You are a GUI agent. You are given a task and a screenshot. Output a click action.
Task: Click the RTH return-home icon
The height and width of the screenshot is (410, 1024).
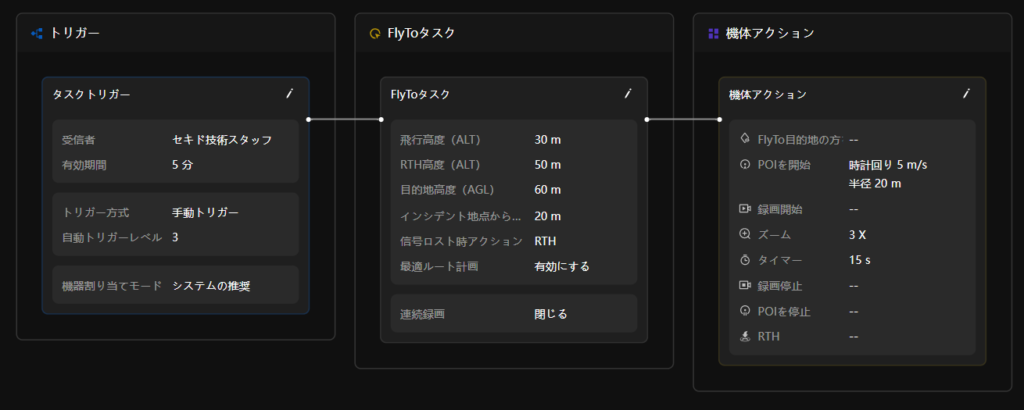(x=744, y=337)
